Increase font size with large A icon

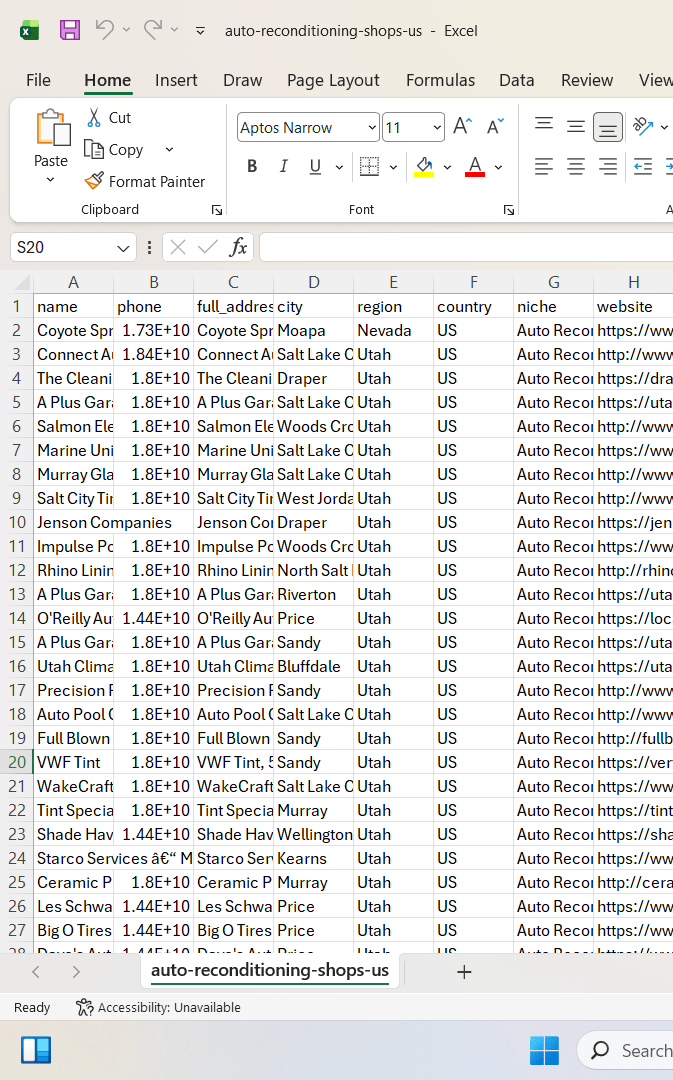pyautogui.click(x=462, y=127)
